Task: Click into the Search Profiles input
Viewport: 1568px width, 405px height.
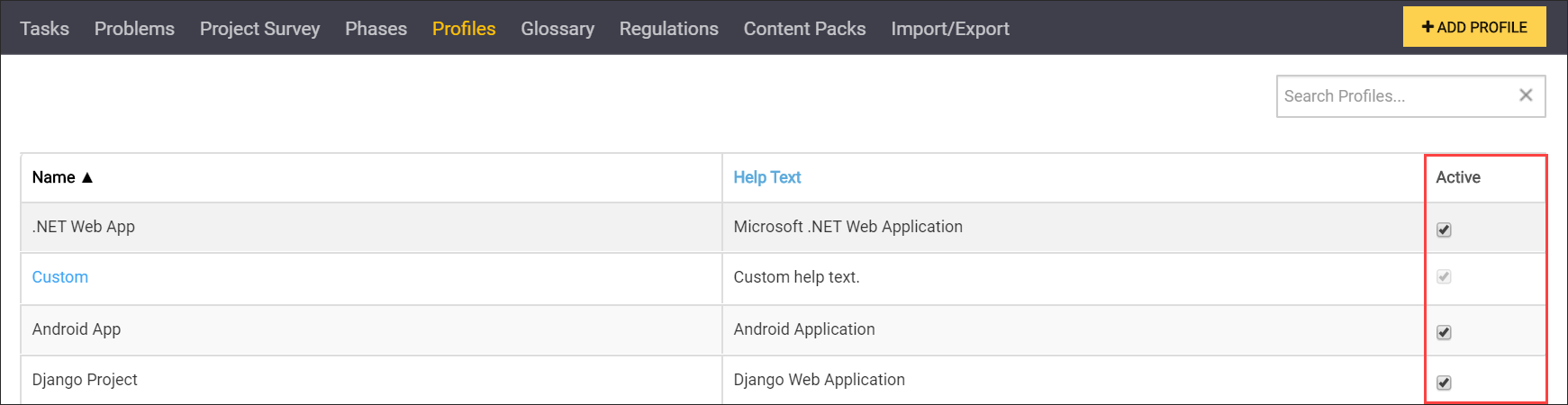Action: tap(1394, 96)
